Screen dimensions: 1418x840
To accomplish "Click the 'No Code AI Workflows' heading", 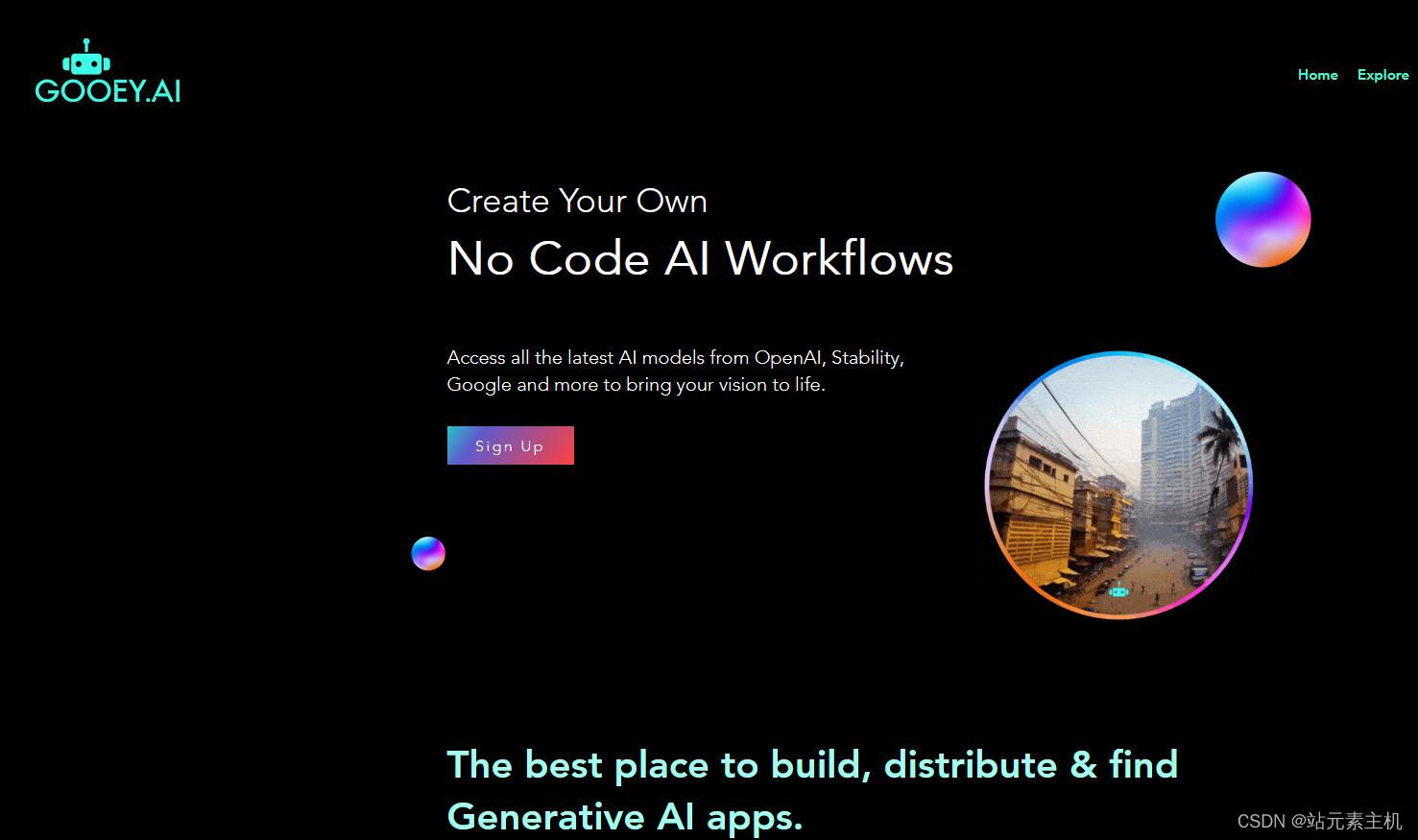I will pos(700,258).
